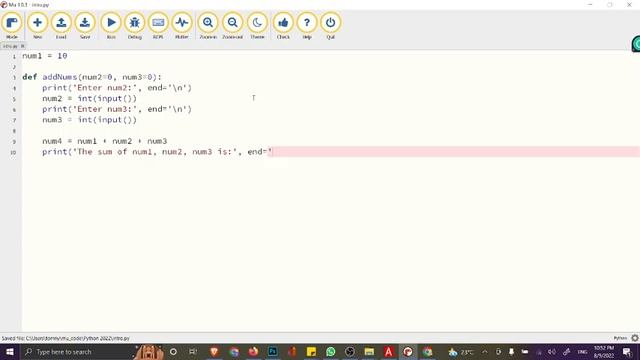
Task: Open WhatsApp from taskbar
Action: [331, 351]
